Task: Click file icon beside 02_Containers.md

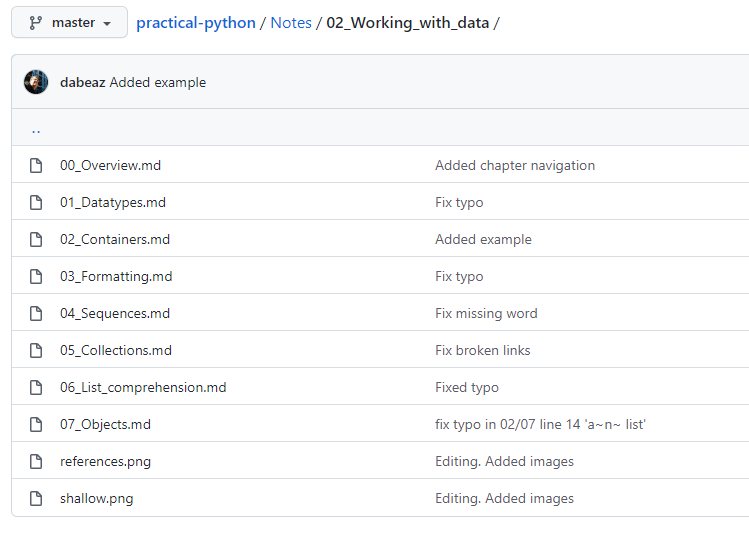Action: 36,239
